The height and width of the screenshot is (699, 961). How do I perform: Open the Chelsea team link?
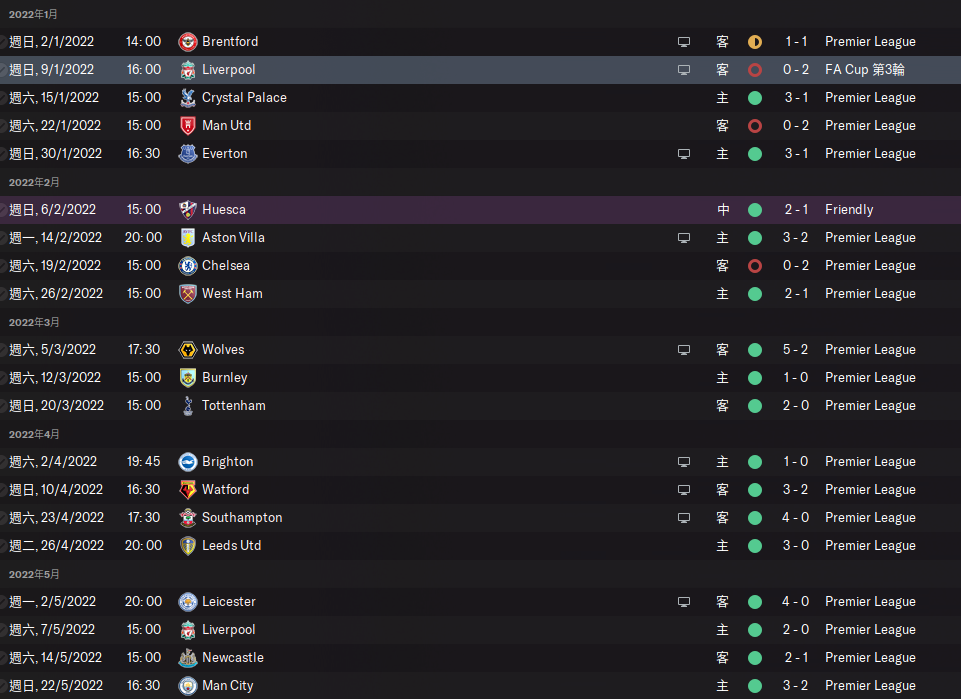coord(226,266)
